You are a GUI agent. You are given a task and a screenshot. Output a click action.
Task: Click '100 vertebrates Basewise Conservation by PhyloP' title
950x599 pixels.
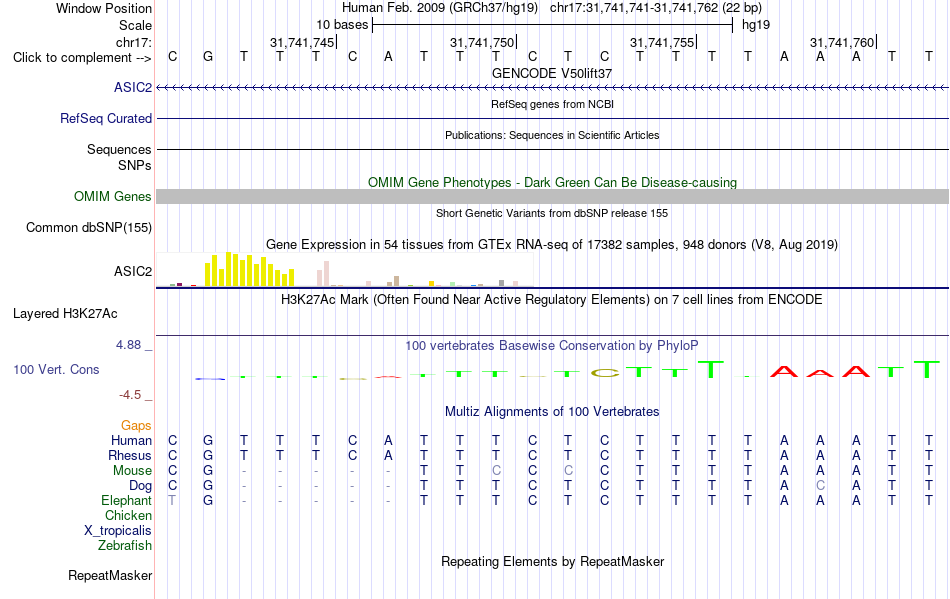point(552,346)
